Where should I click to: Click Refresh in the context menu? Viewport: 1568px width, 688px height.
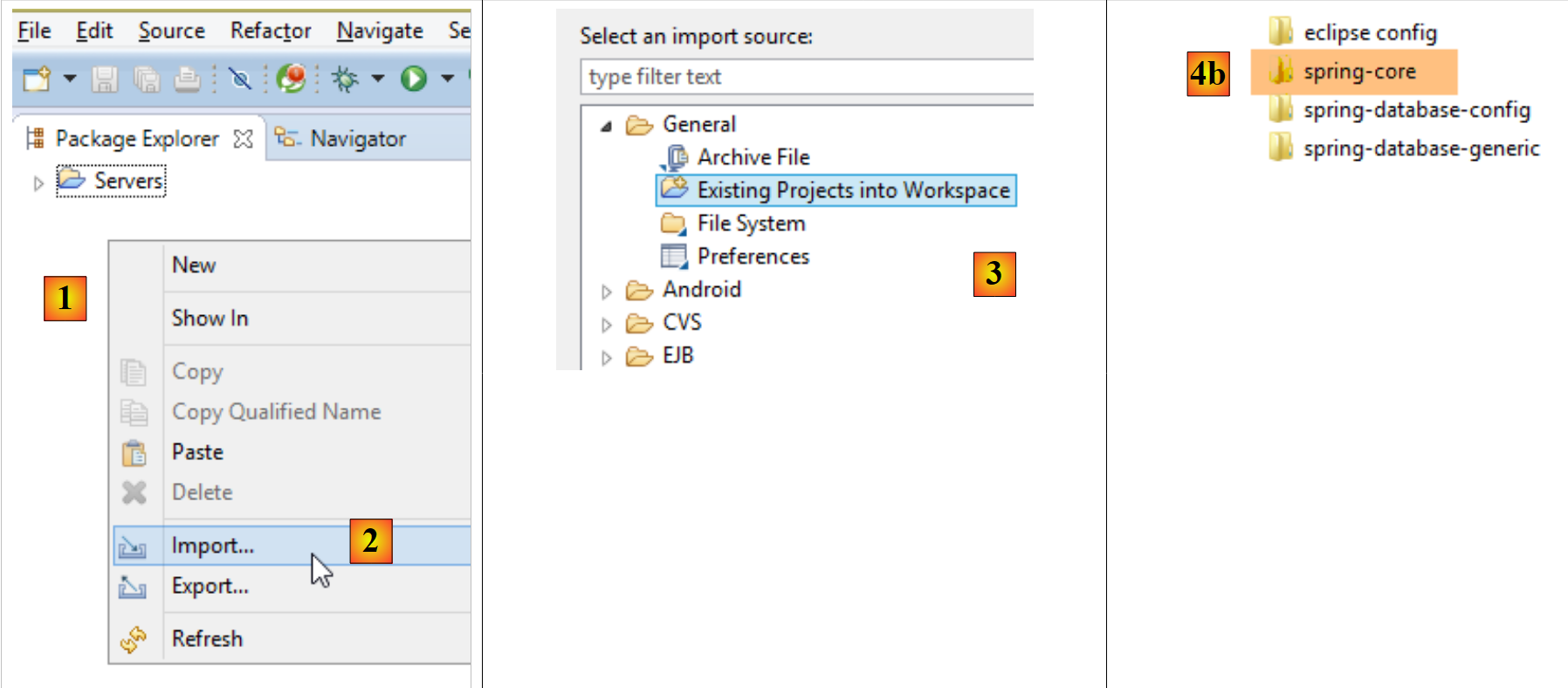click(207, 639)
